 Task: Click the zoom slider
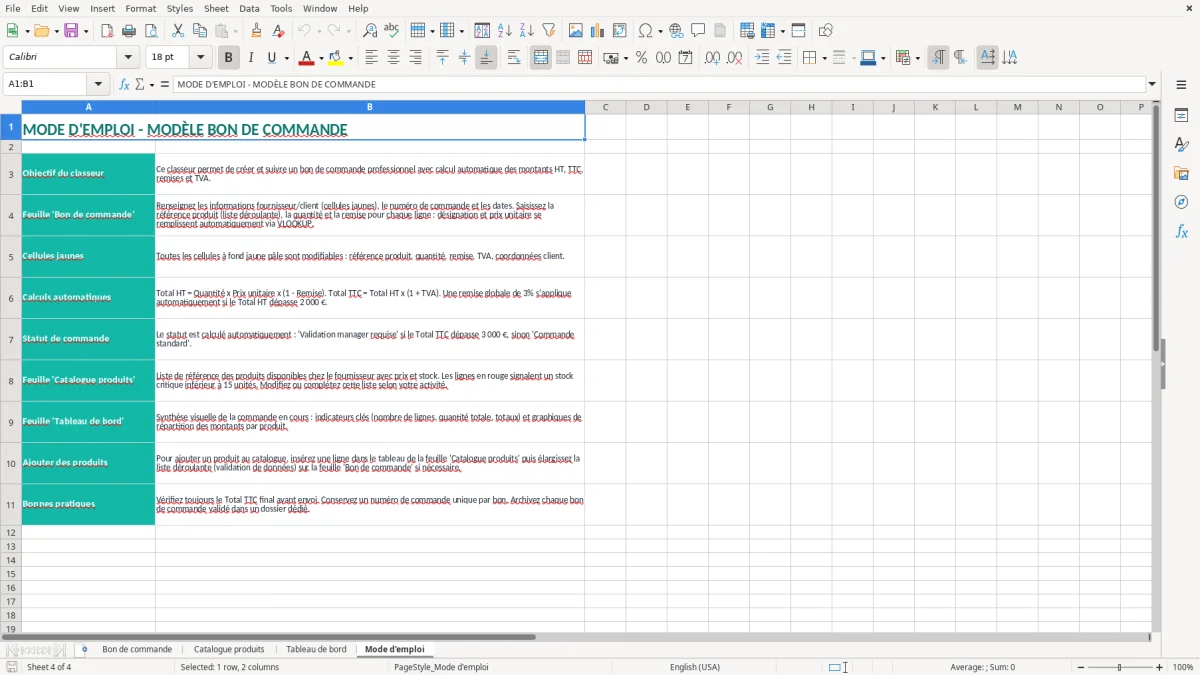[1119, 667]
